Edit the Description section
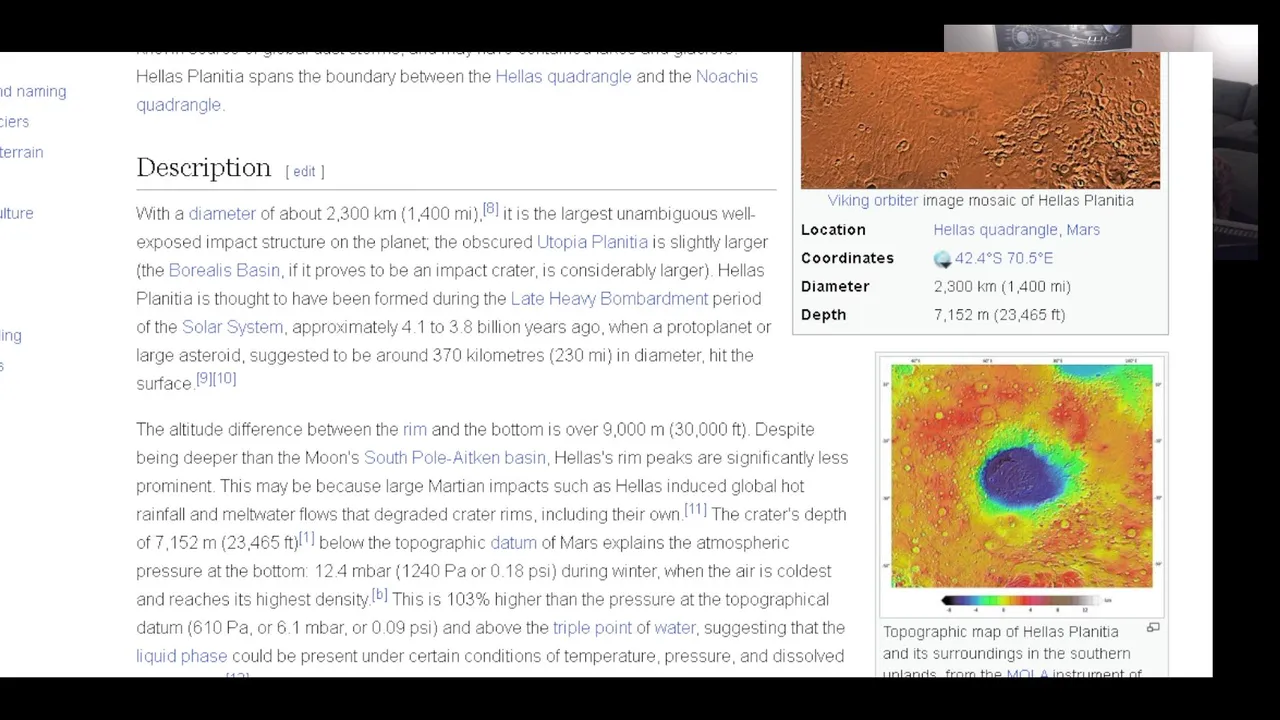Viewport: 1280px width, 720px height. tap(304, 171)
